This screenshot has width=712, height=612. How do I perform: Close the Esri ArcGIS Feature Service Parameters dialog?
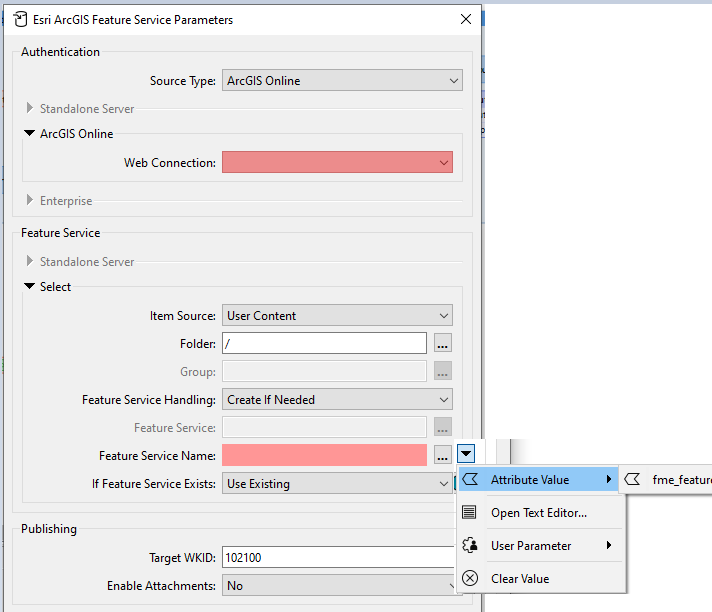pos(466,19)
